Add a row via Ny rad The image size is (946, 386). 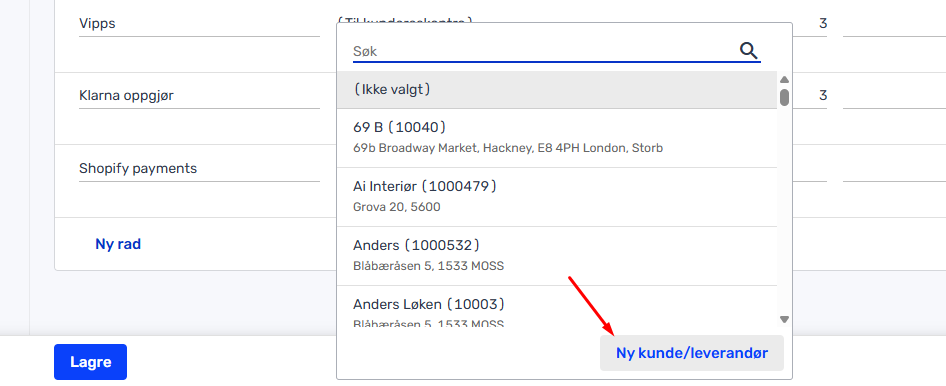[x=118, y=244]
